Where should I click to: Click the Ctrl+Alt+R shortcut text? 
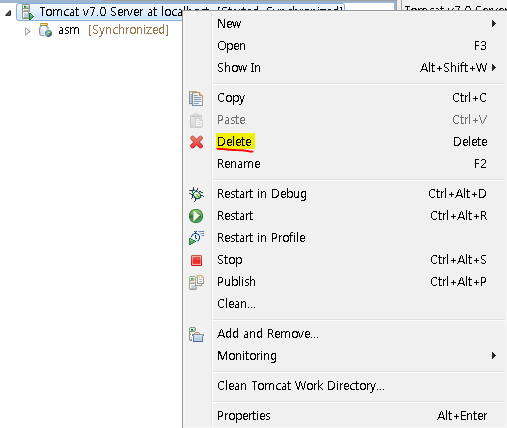459,216
